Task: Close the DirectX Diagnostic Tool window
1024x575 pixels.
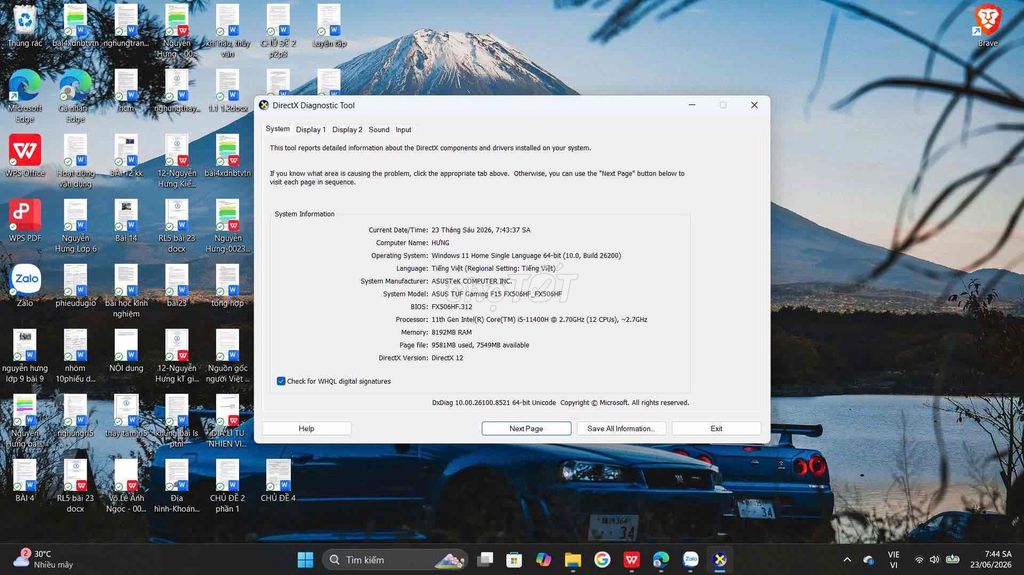Action: 754,105
